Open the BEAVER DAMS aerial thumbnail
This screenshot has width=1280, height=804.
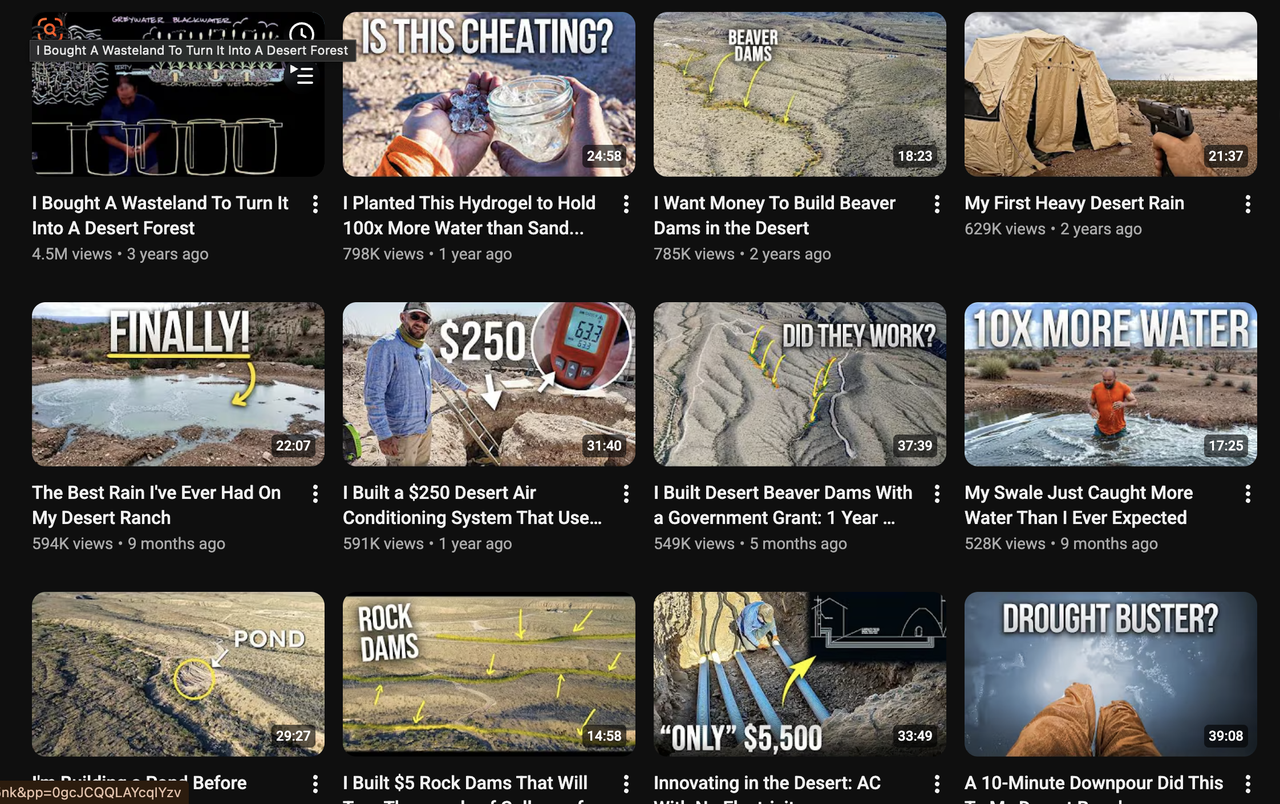(x=800, y=94)
